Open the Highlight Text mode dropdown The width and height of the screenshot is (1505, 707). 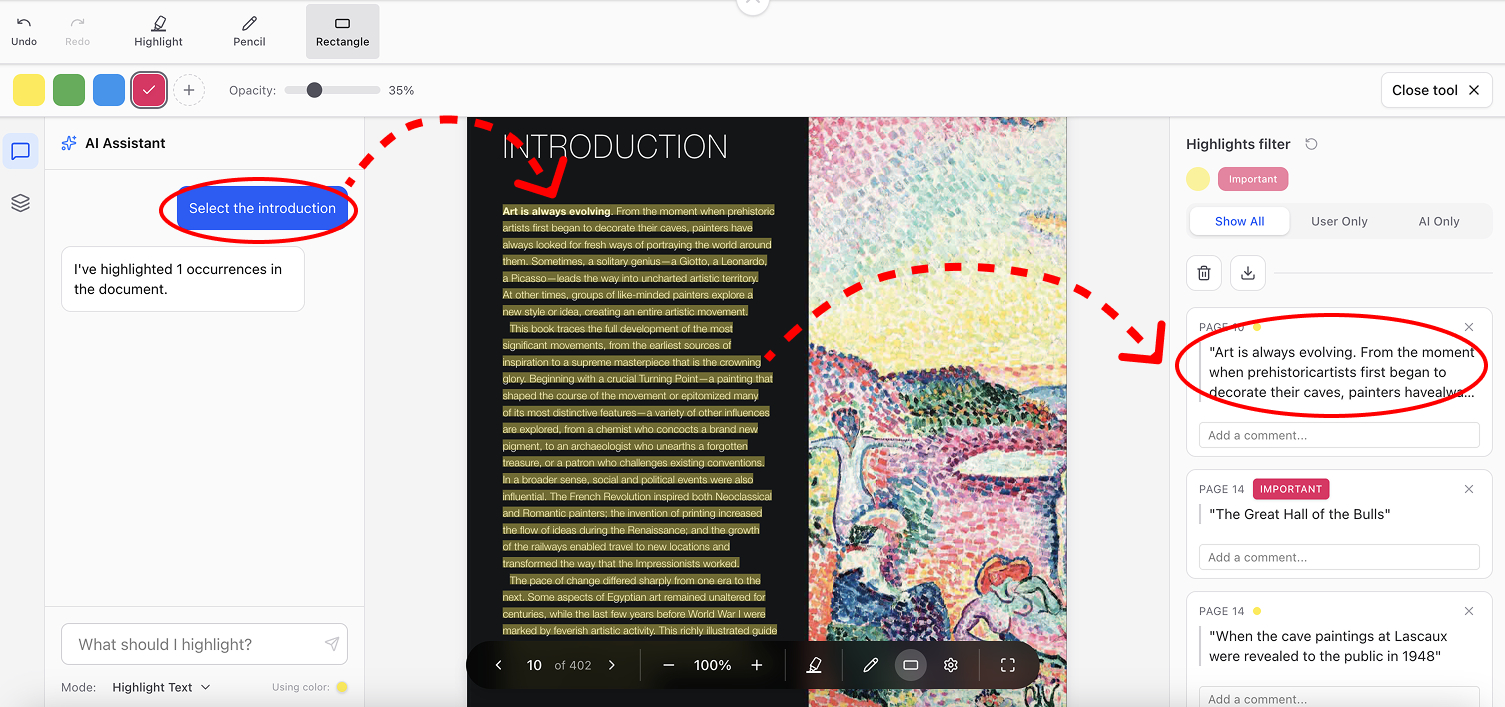(x=161, y=687)
